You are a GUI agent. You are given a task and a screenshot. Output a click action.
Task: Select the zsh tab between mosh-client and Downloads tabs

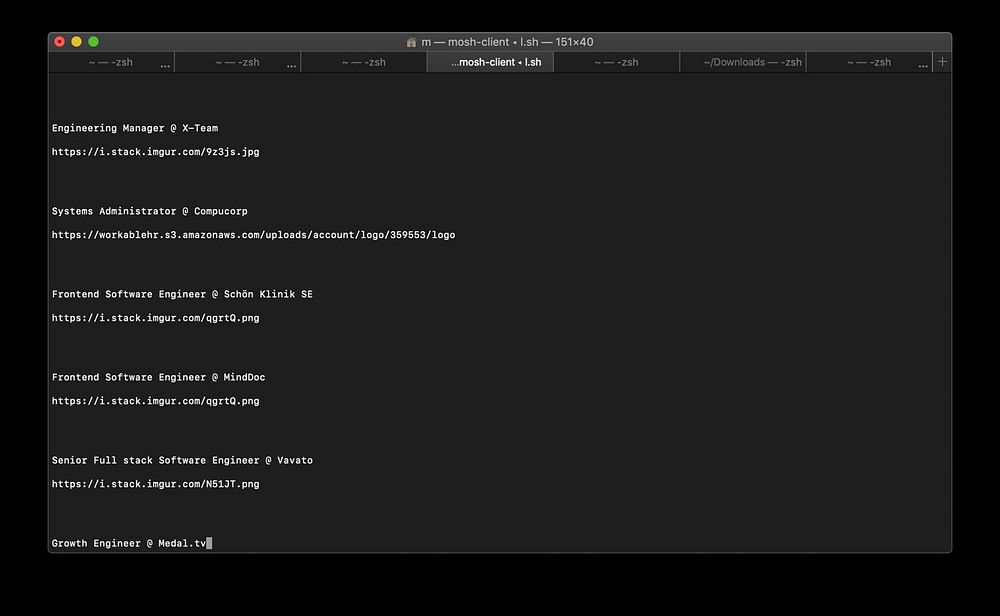point(616,62)
